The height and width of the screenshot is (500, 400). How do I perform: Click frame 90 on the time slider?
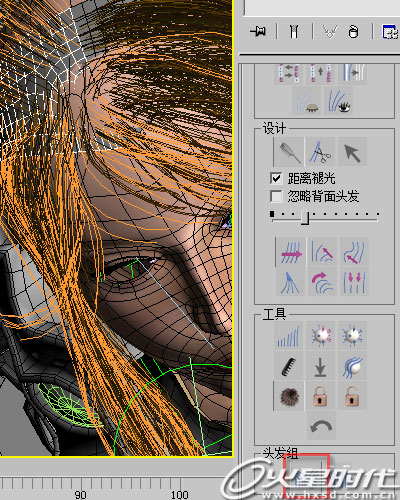click(x=80, y=495)
